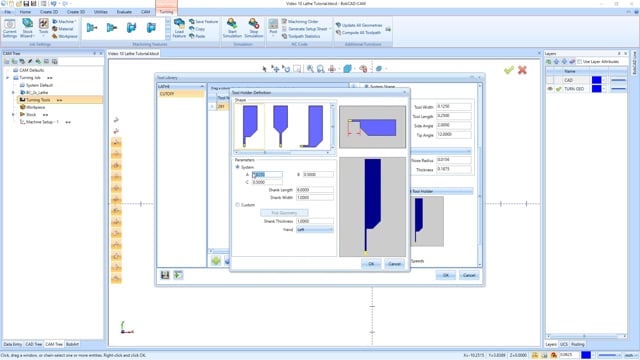
Task: Click the save disk icon in Tool Library
Action: (165, 275)
